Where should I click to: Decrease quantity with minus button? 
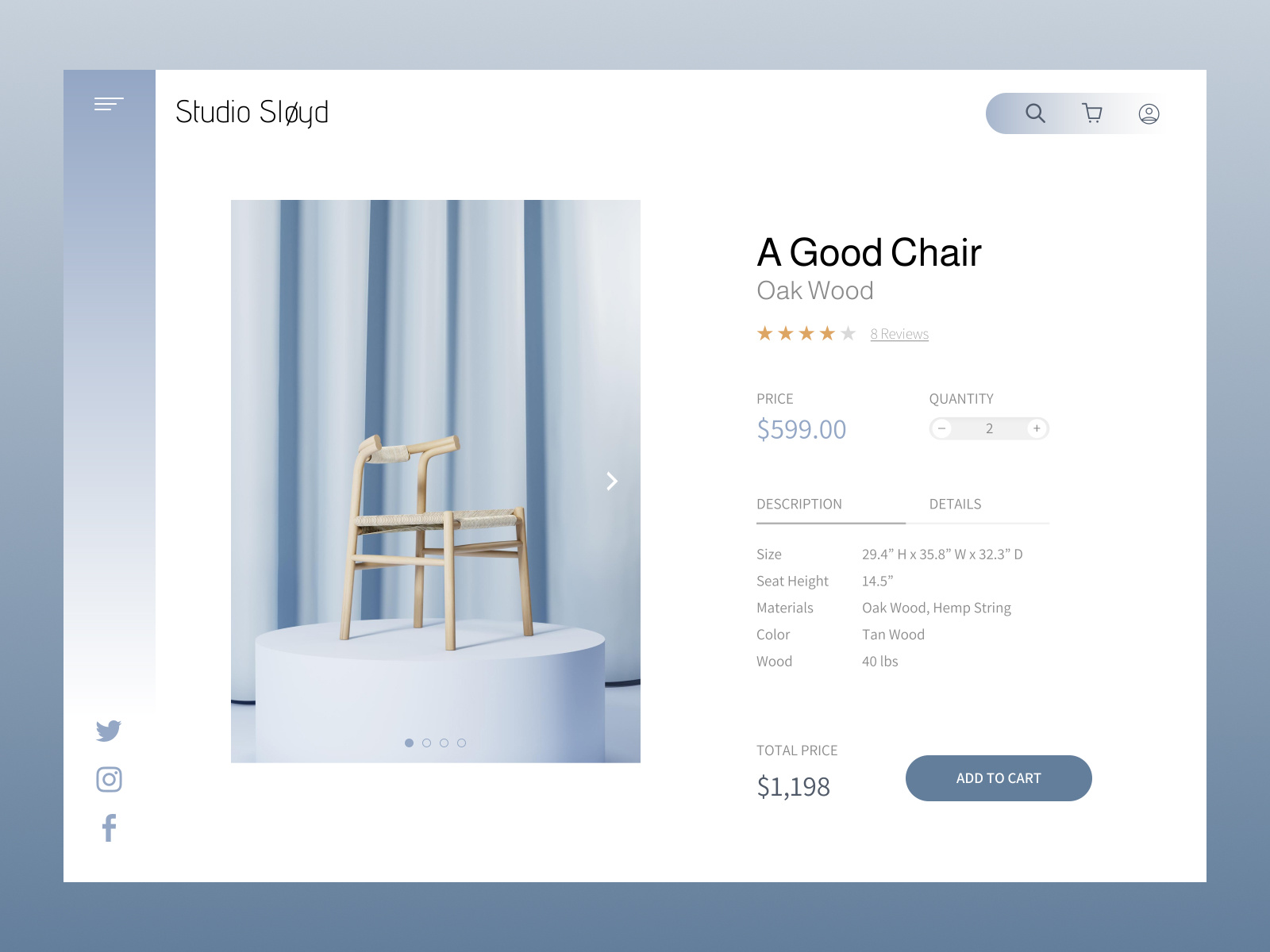point(942,428)
